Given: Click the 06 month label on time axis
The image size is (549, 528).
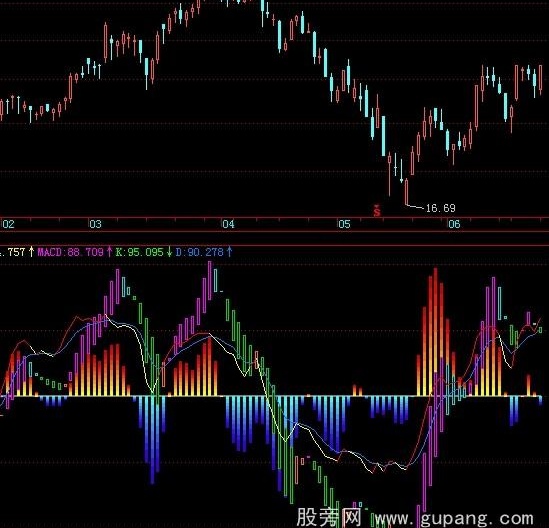Looking at the screenshot, I should pos(454,224).
